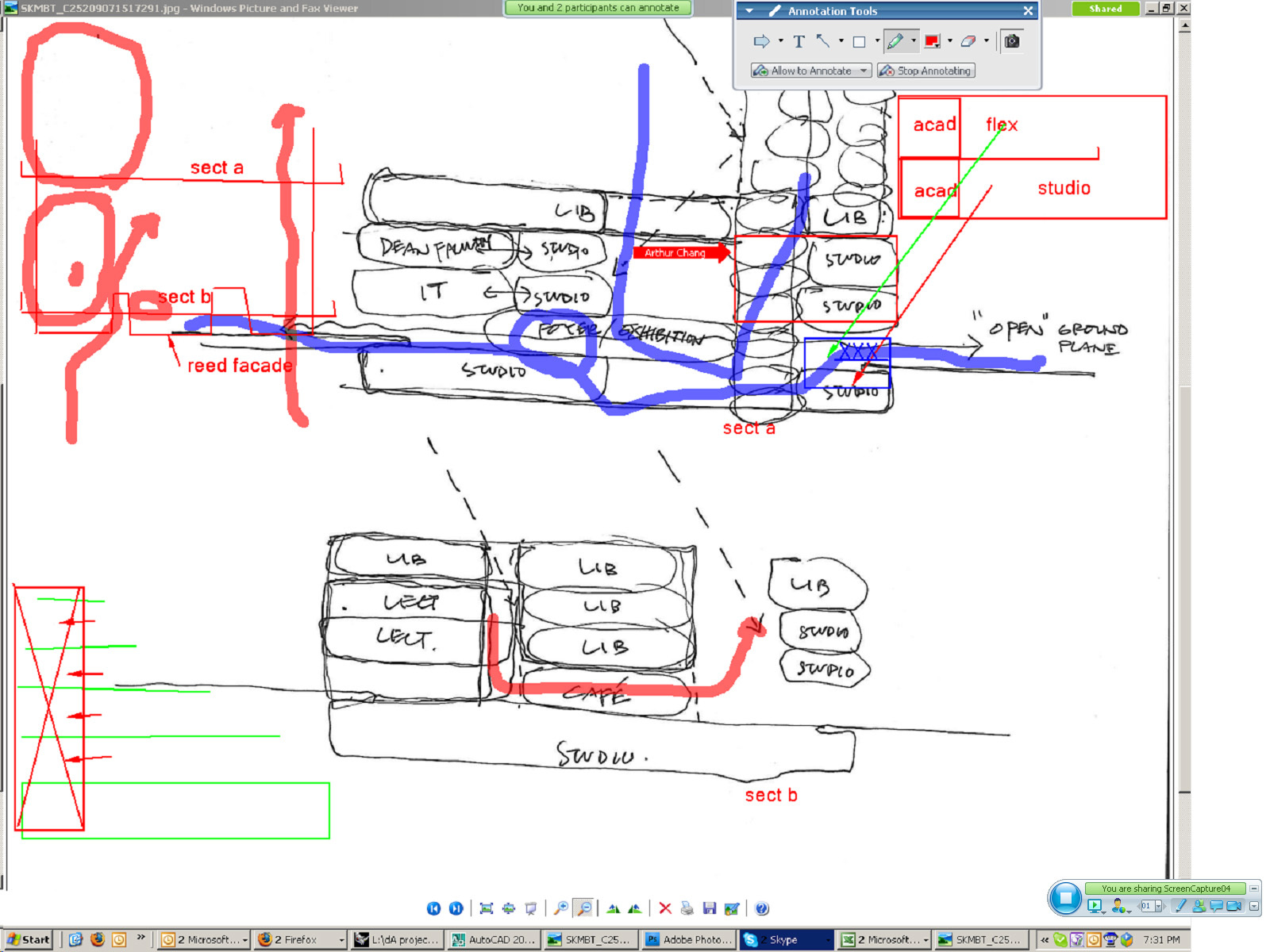Viewport: 1270px width, 952px height.
Task: Expand more options in sharing bar
Action: [x=1254, y=906]
